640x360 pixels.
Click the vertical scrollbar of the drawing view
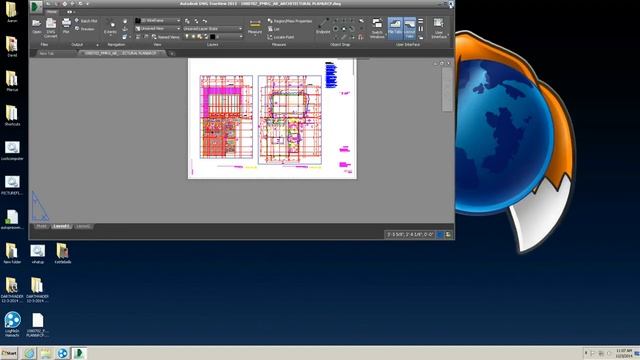pyautogui.click(x=447, y=89)
